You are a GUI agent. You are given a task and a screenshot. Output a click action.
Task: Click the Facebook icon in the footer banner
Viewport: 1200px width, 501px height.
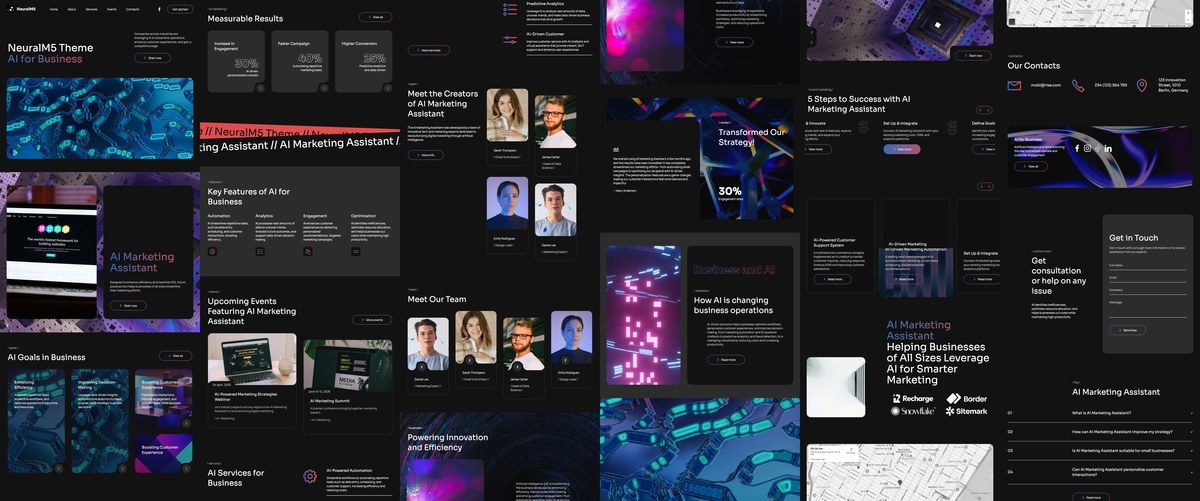pyautogui.click(x=1078, y=148)
